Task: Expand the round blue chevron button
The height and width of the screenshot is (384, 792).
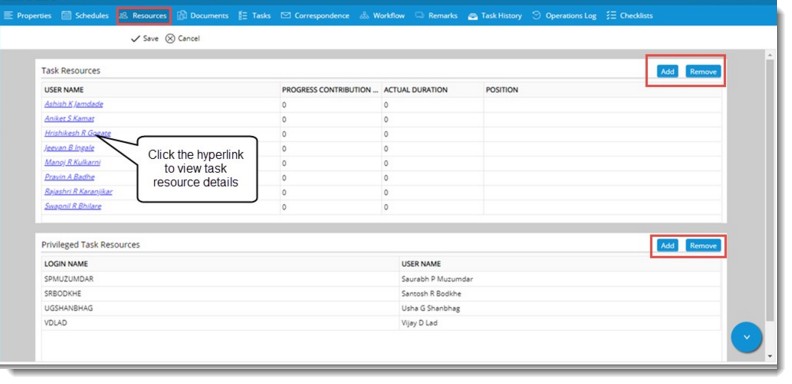Action: (746, 337)
